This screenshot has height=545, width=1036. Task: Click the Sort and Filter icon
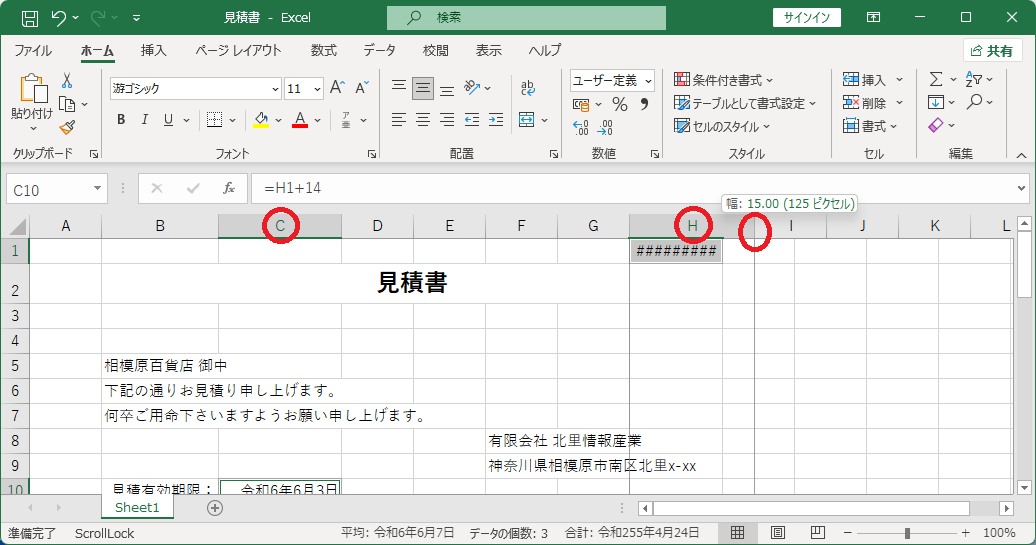click(x=974, y=79)
